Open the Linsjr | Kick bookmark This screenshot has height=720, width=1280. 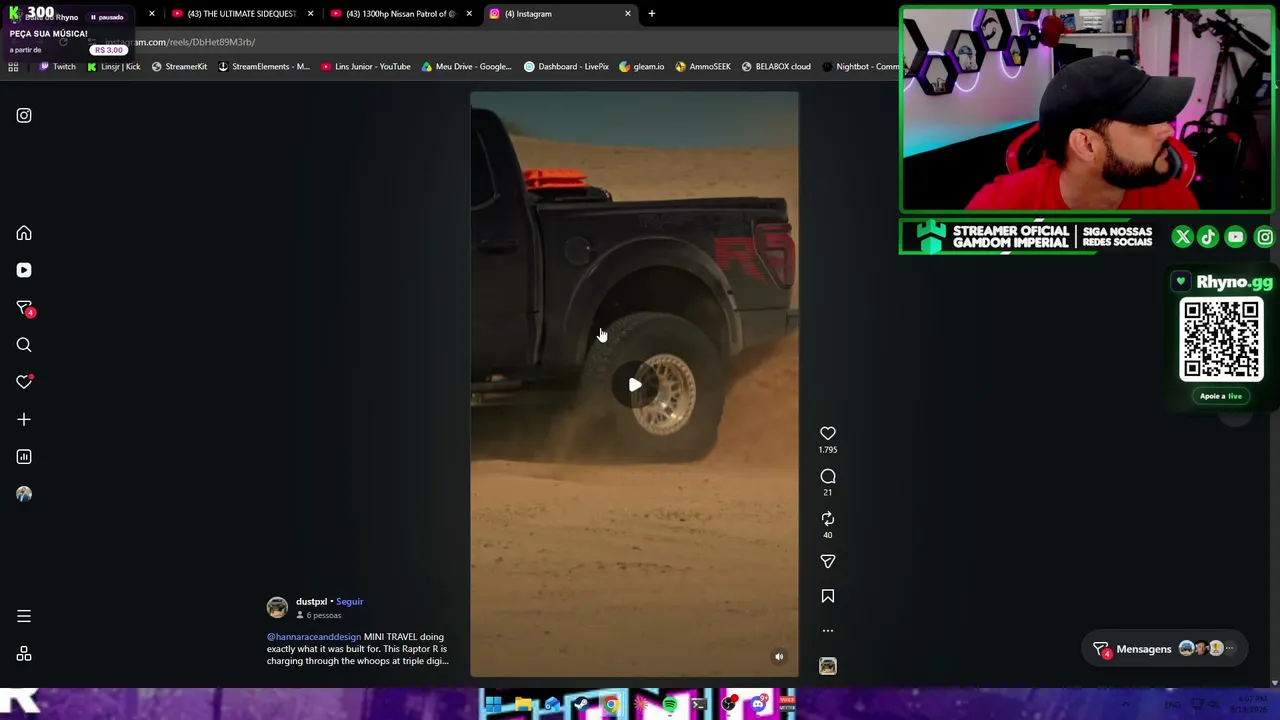coord(114,67)
